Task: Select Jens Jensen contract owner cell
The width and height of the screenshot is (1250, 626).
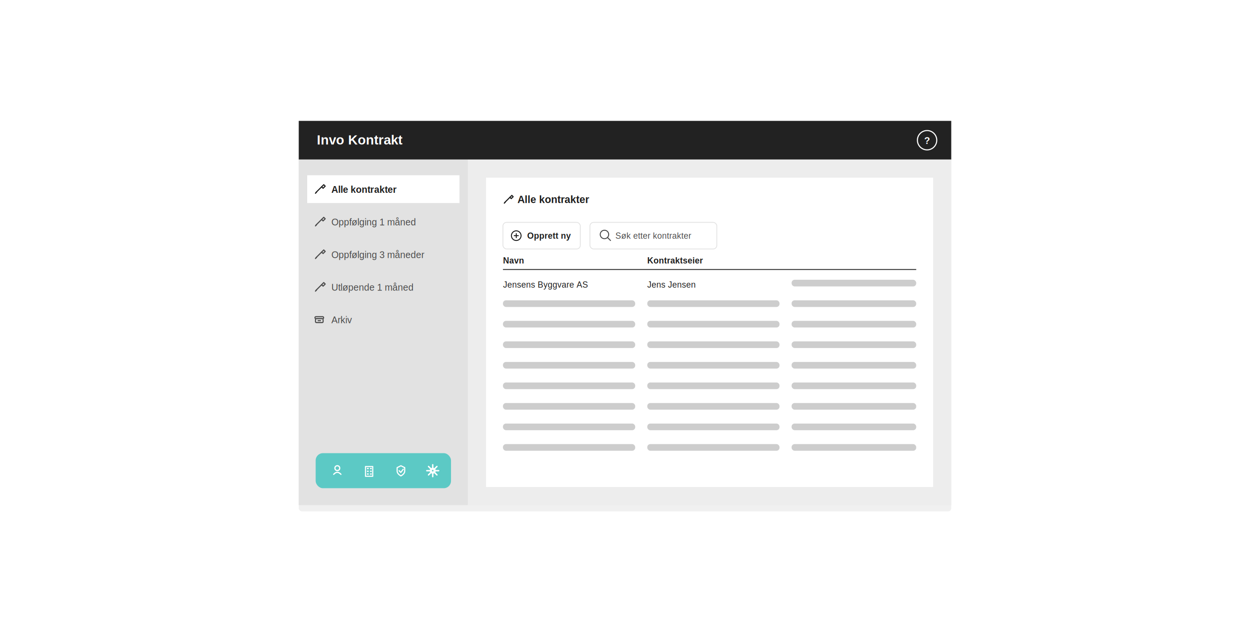Action: (671, 285)
